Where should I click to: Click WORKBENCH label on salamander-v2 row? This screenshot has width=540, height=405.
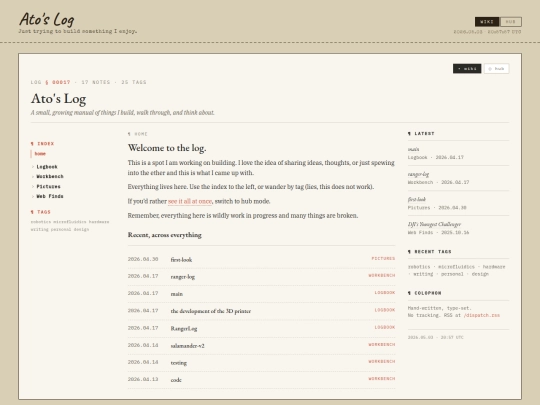coord(382,344)
